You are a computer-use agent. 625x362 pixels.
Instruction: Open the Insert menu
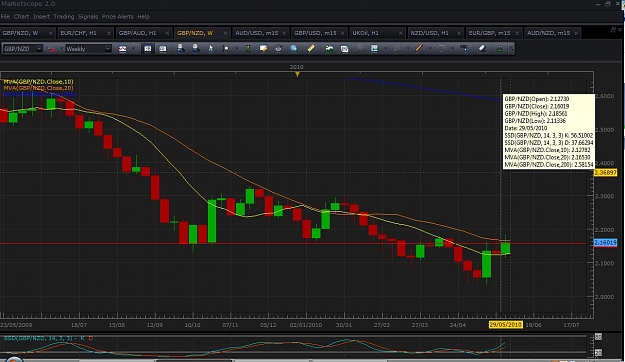click(x=41, y=17)
